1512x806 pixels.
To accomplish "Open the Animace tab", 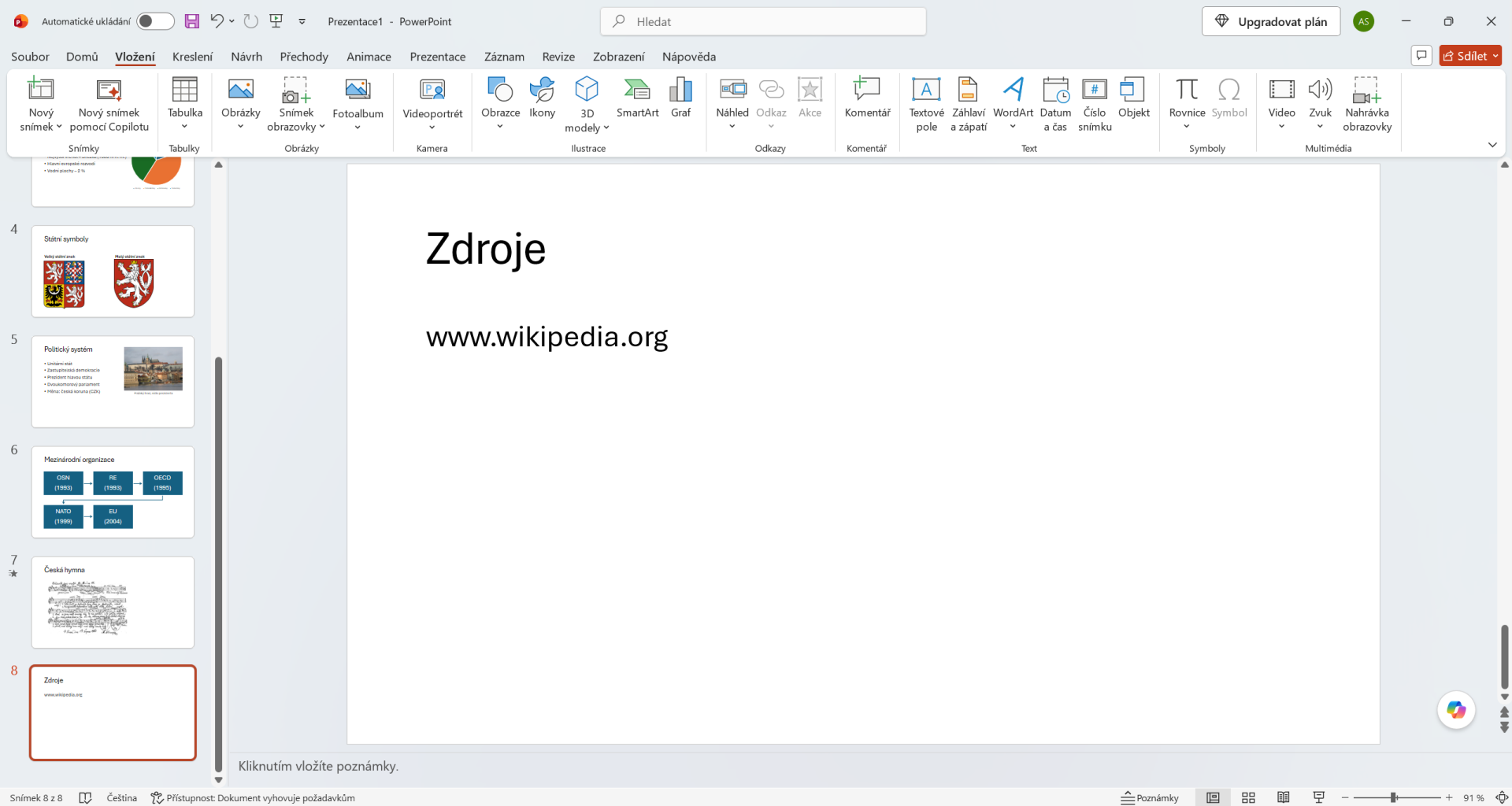I will coord(369,57).
